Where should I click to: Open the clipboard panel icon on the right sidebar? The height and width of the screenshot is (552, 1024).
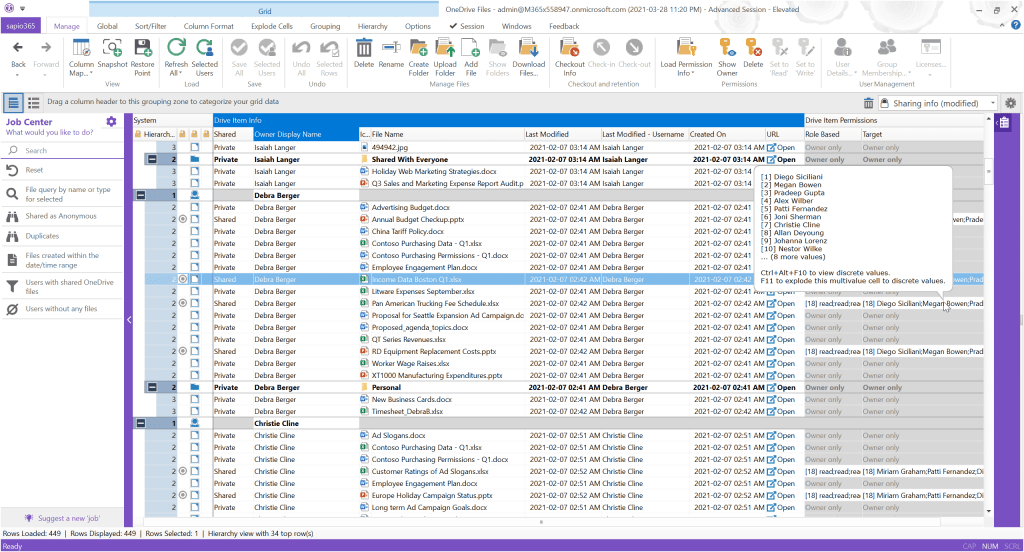point(1004,123)
